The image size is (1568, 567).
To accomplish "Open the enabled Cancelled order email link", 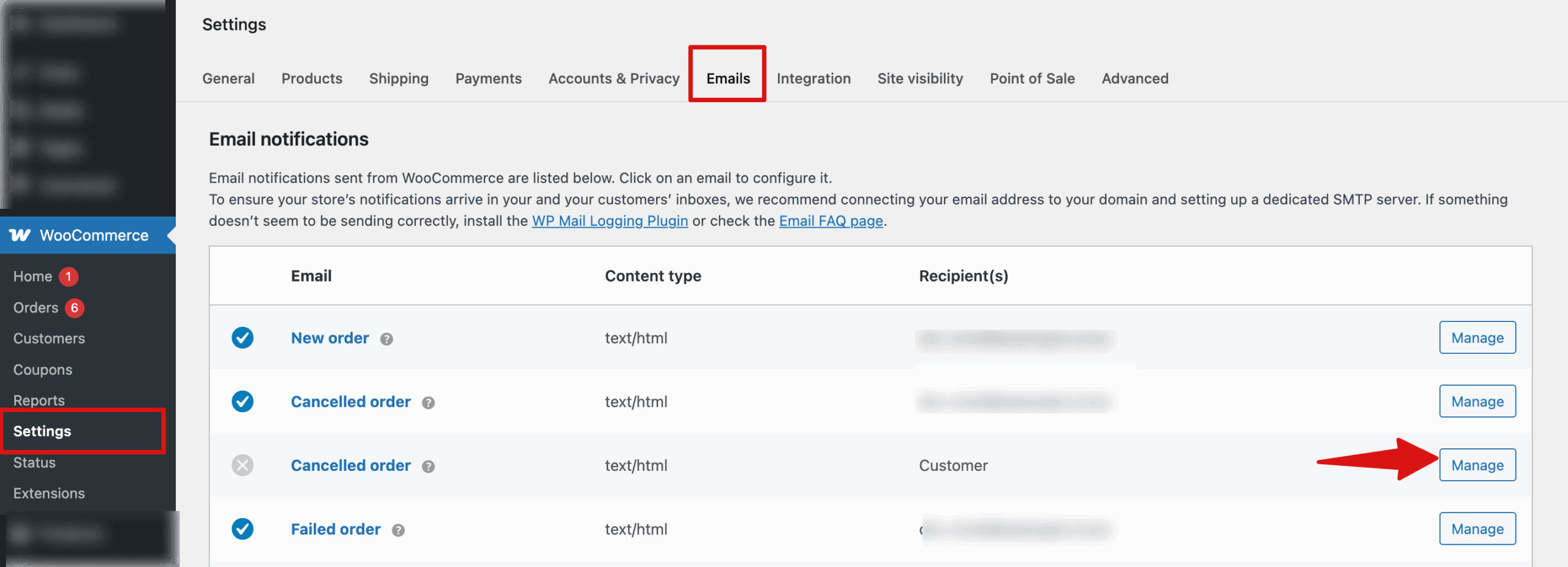I will point(350,402).
